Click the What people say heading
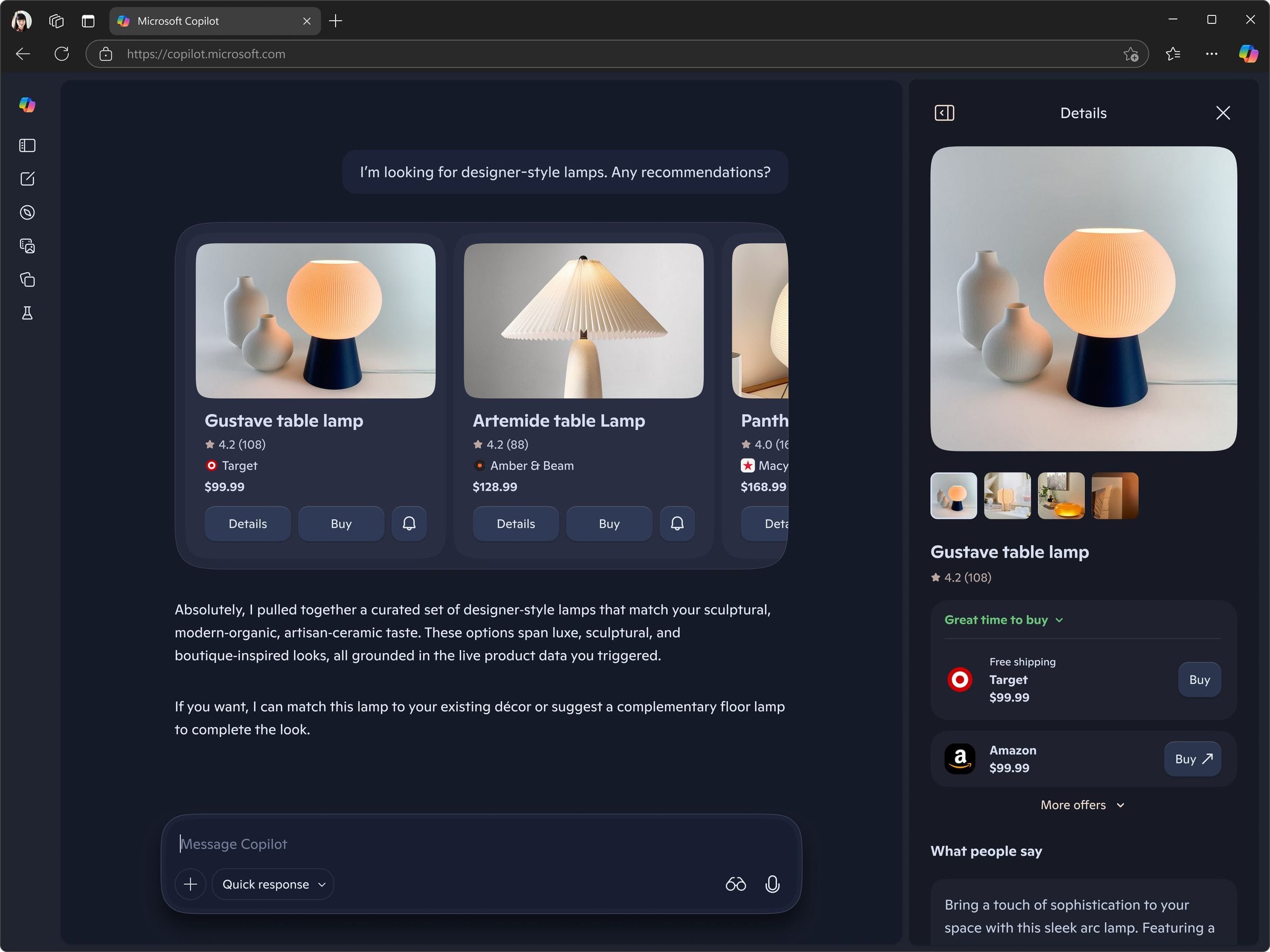The image size is (1270, 952). (x=986, y=851)
